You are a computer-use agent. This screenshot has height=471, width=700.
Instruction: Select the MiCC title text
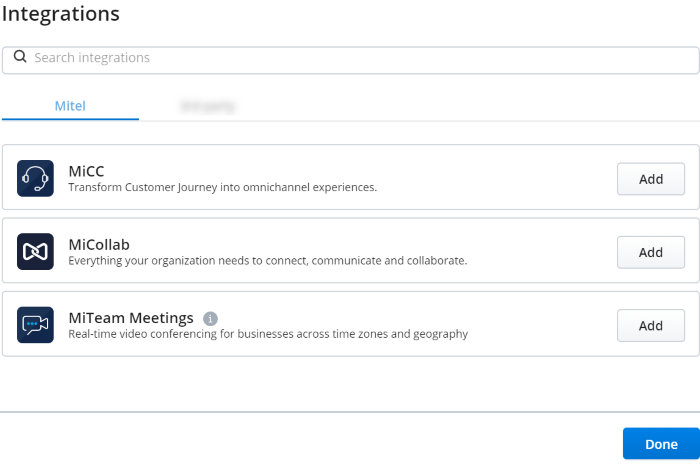click(86, 171)
